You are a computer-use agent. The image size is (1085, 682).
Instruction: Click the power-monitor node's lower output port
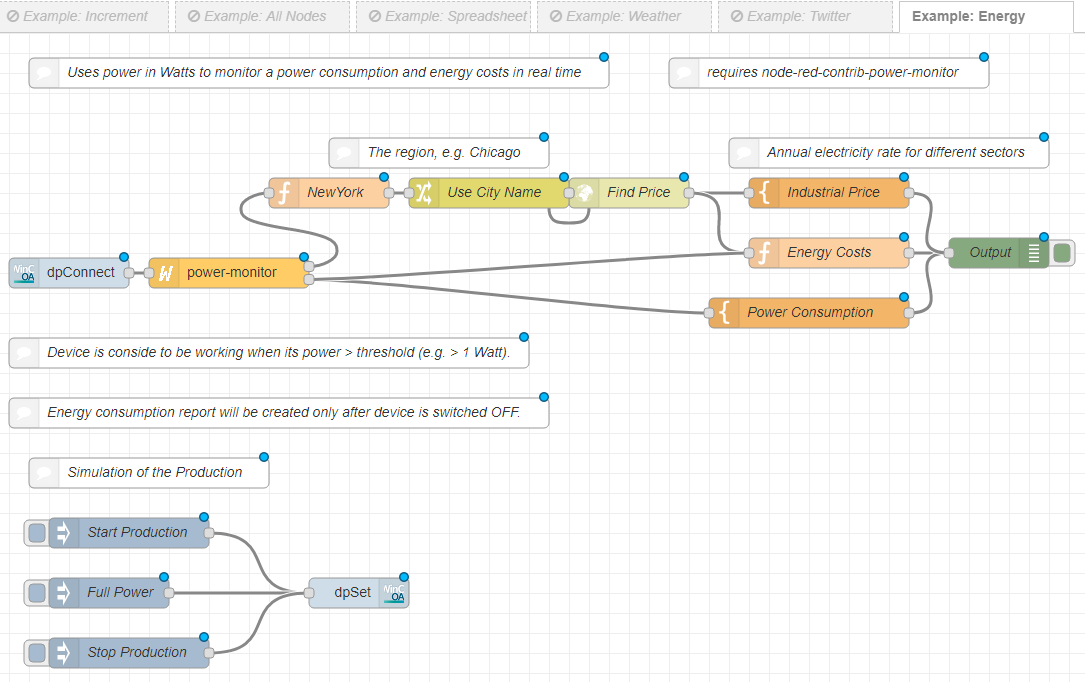309,280
